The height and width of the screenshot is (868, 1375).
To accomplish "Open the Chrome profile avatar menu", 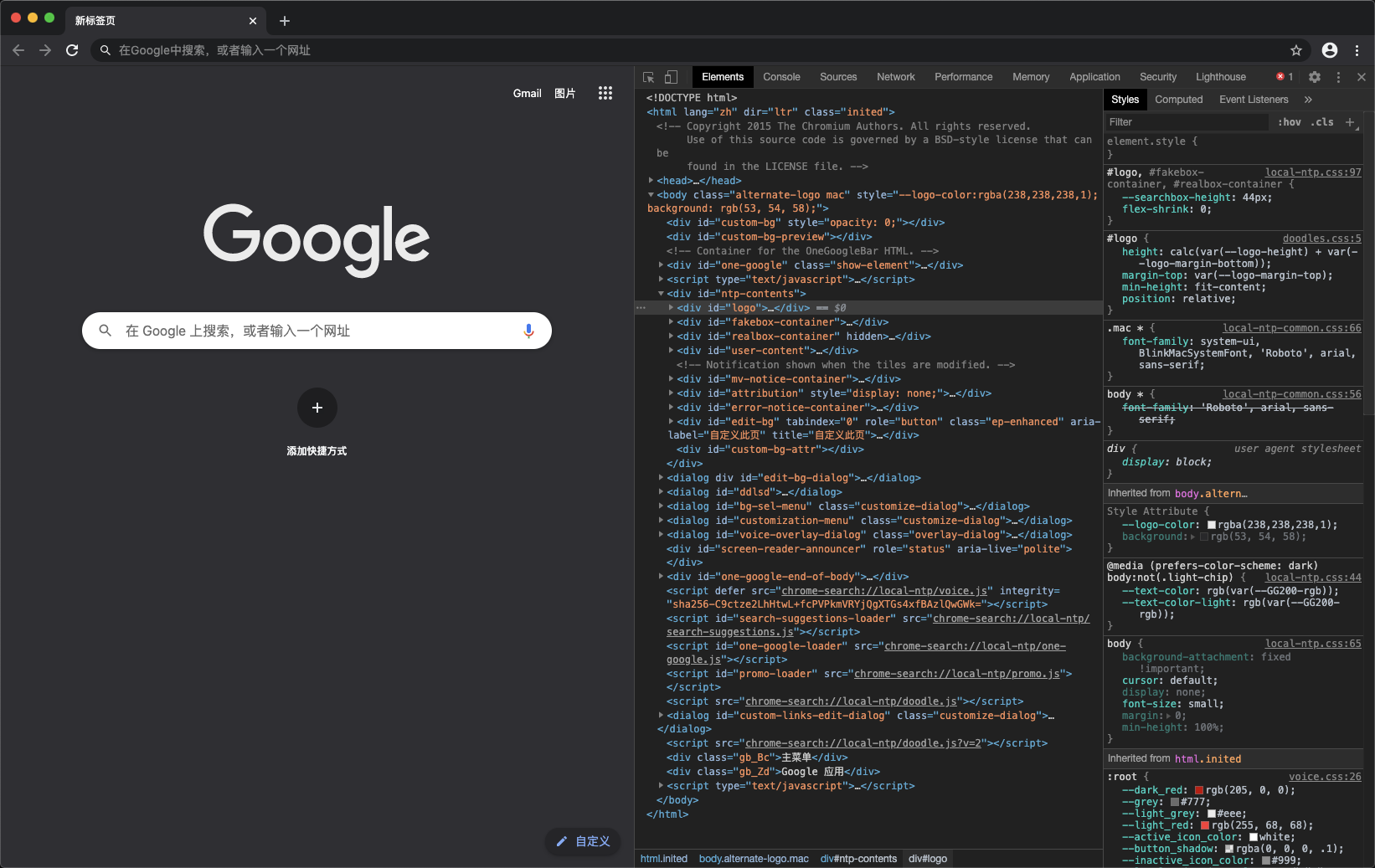I will 1330,50.
